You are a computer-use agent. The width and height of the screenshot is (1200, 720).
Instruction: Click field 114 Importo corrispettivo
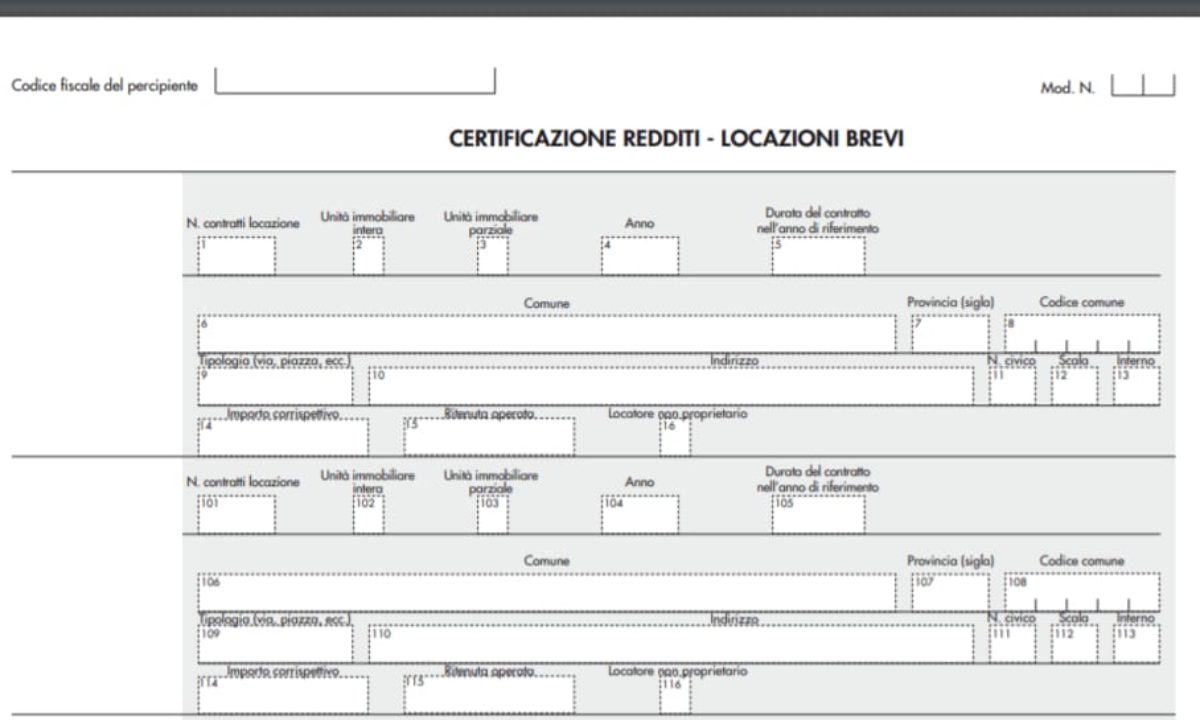[x=283, y=695]
